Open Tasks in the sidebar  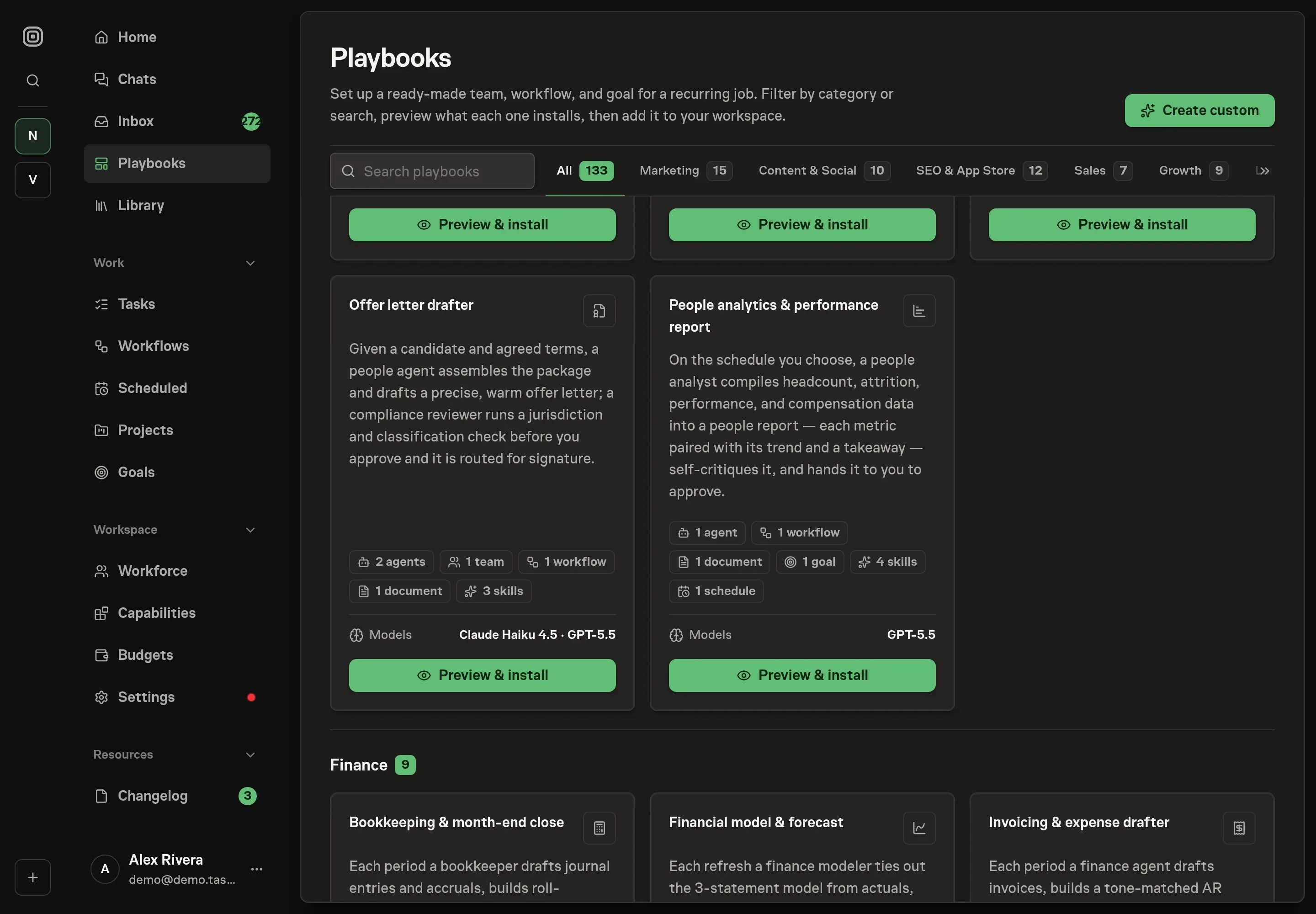point(177,304)
